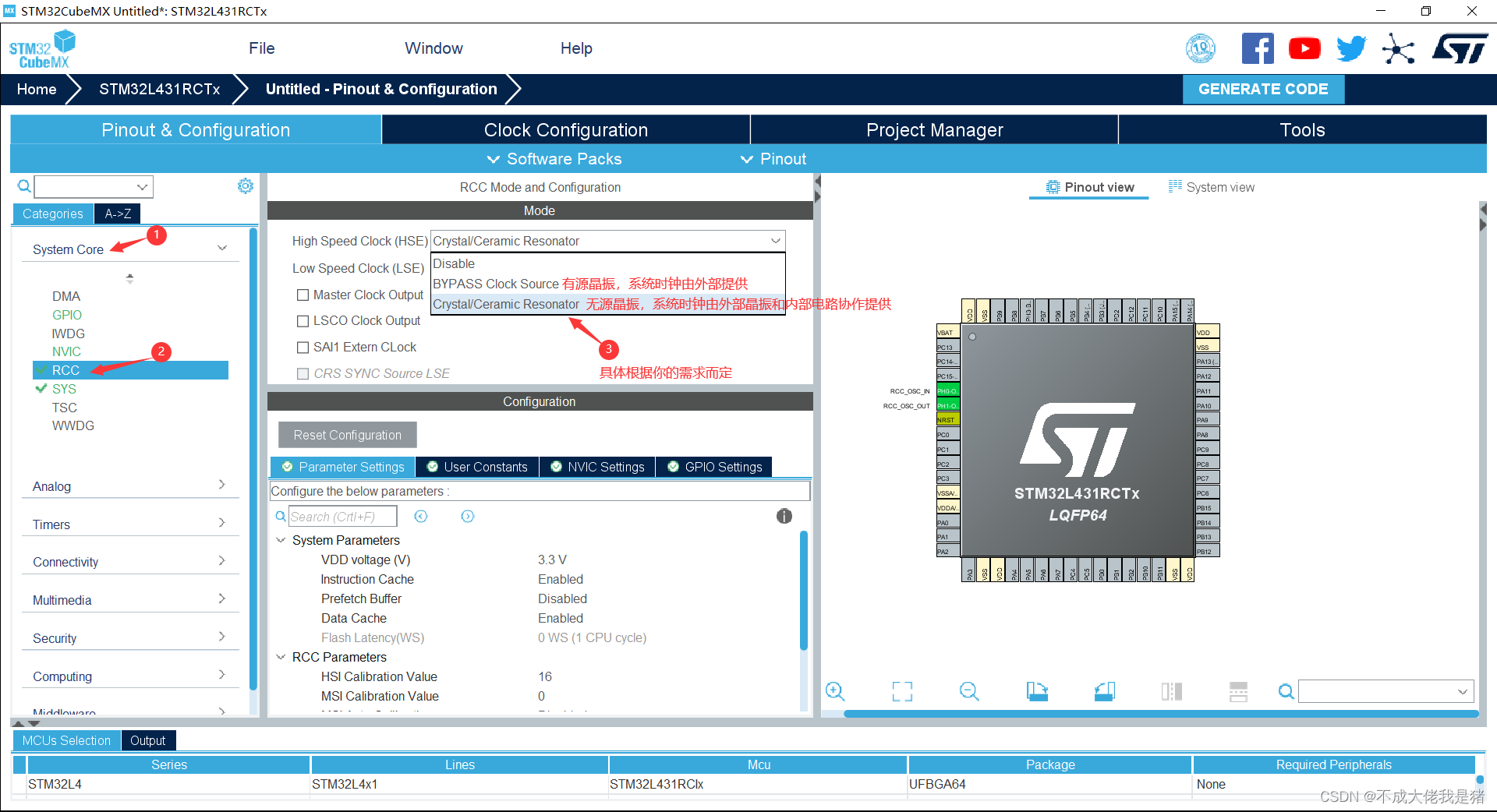
Task: Select SYS in System Core list
Action: [64, 389]
